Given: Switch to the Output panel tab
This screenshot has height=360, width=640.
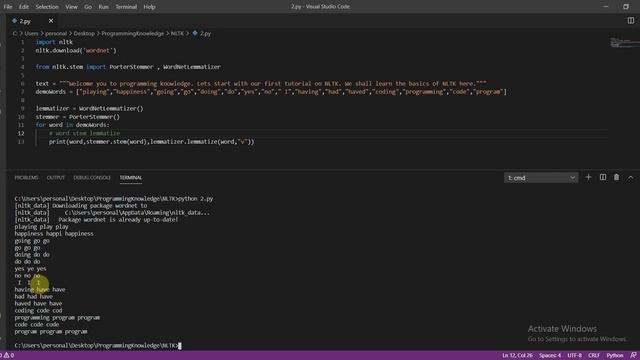Looking at the screenshot, I should pyautogui.click(x=56, y=178).
